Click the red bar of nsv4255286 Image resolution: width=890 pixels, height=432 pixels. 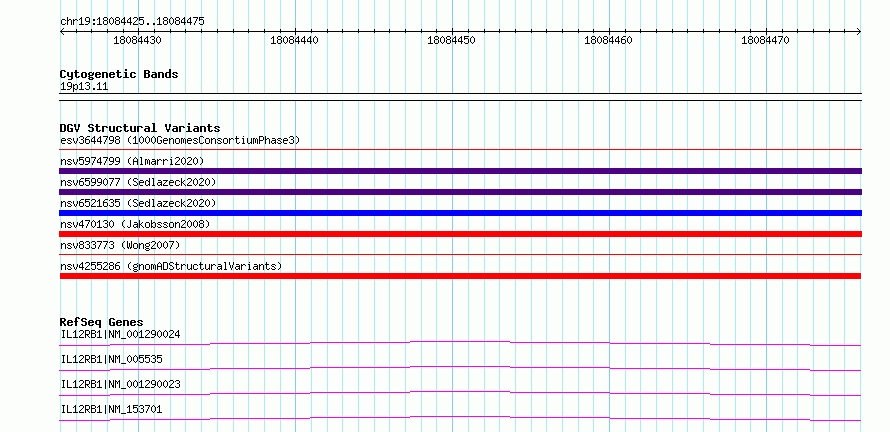click(x=461, y=276)
